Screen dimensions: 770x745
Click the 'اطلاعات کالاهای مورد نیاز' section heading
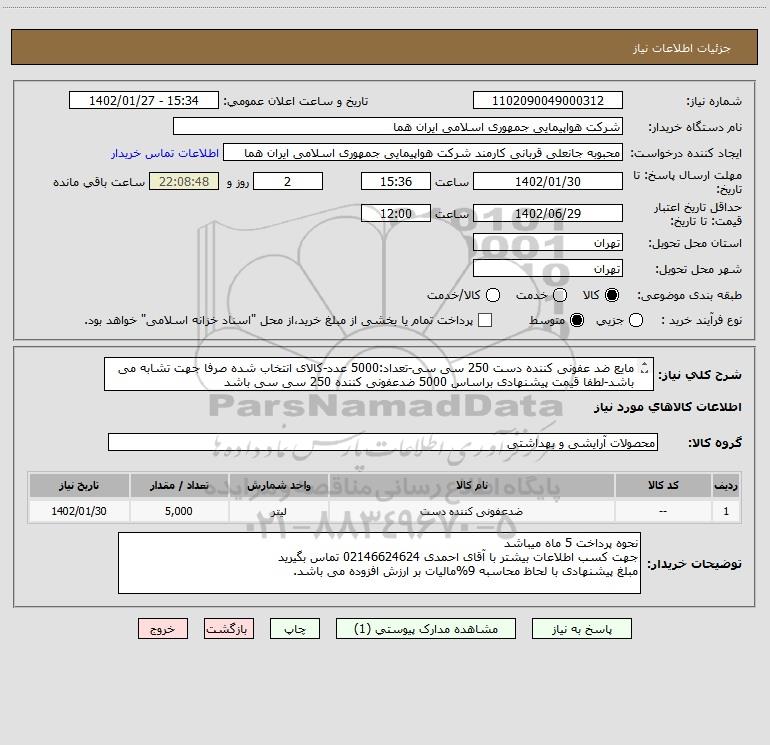pyautogui.click(x=668, y=407)
